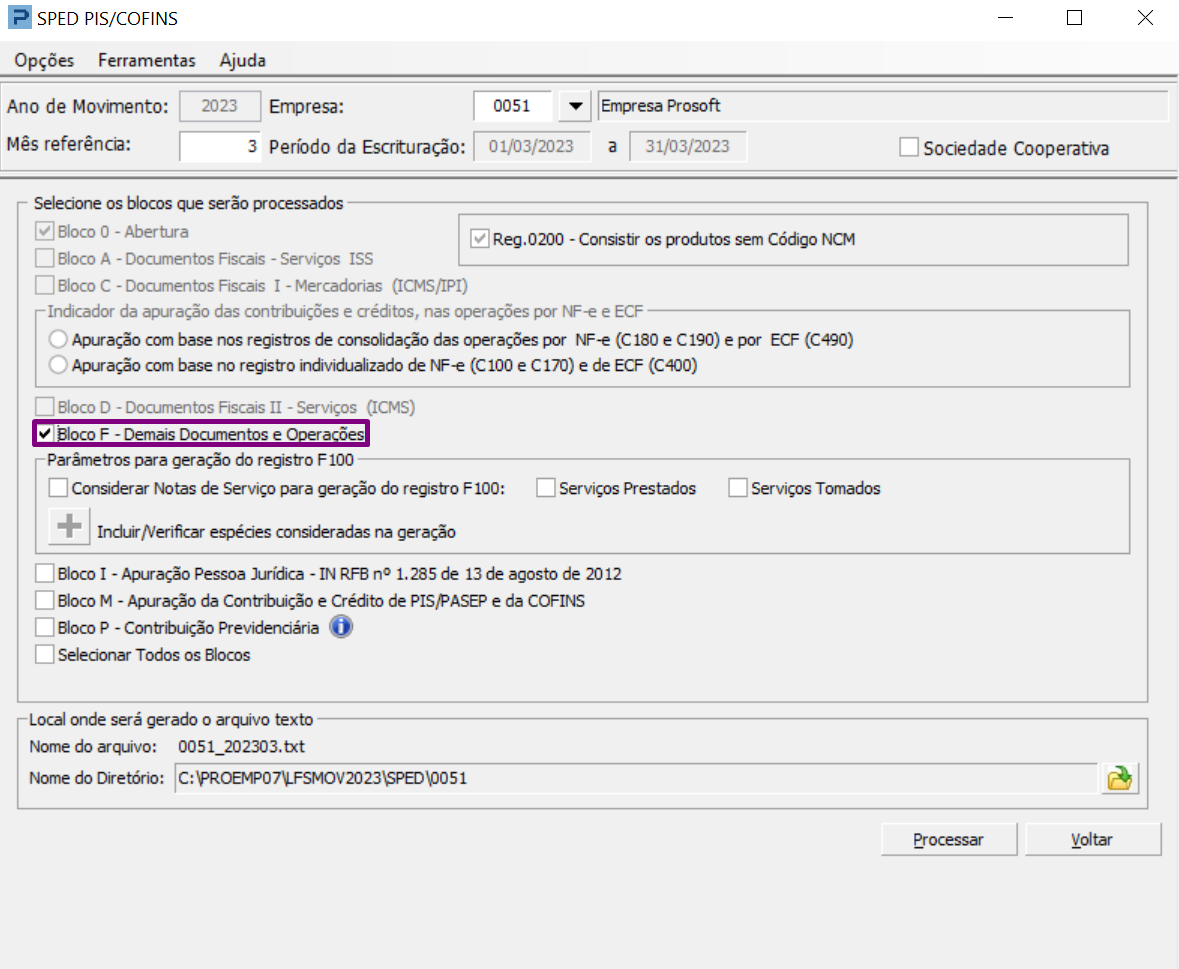Select radio for consolidação C180 e C190 apuração
The height and width of the screenshot is (969, 1179).
click(58, 339)
